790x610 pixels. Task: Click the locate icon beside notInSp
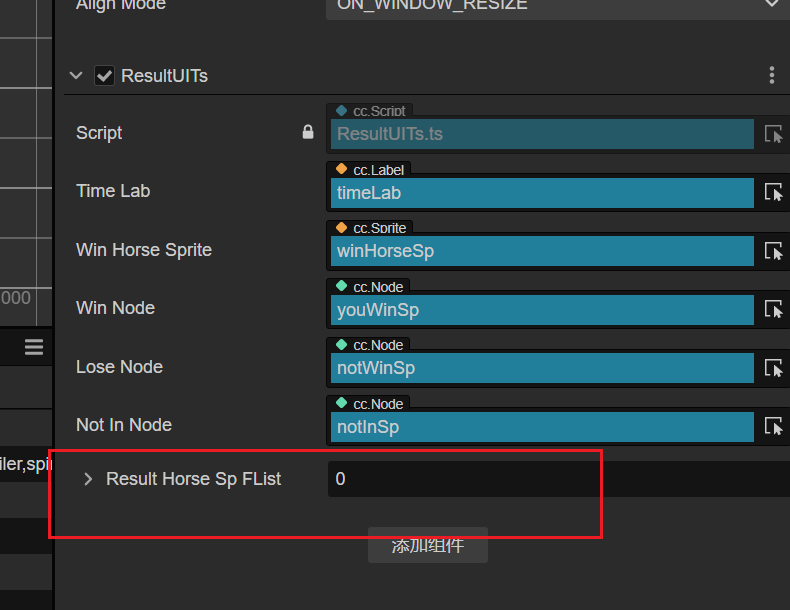tap(773, 427)
